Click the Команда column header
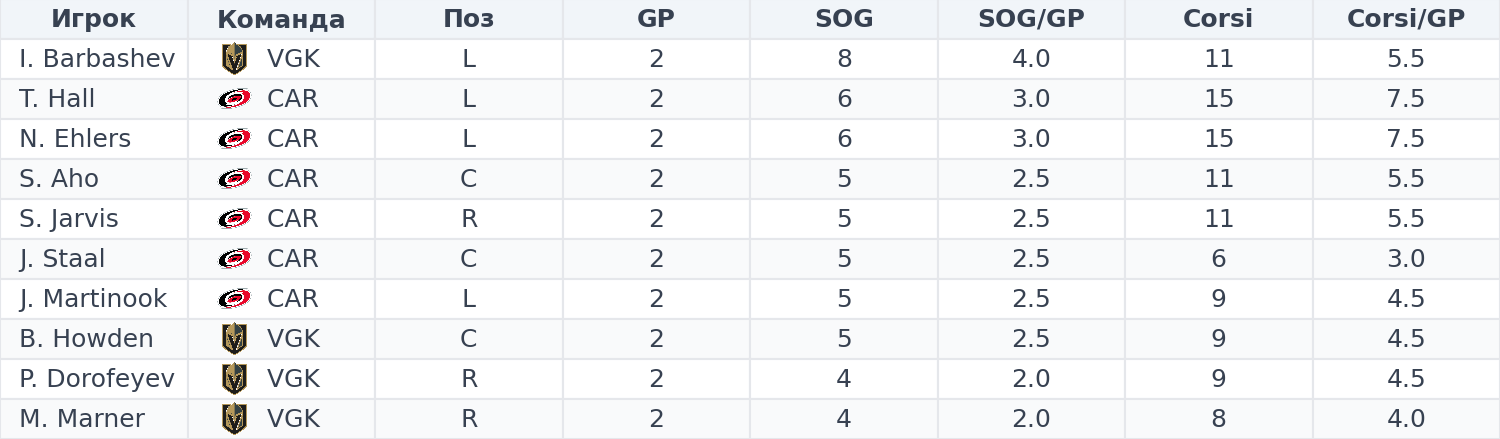 pyautogui.click(x=281, y=19)
